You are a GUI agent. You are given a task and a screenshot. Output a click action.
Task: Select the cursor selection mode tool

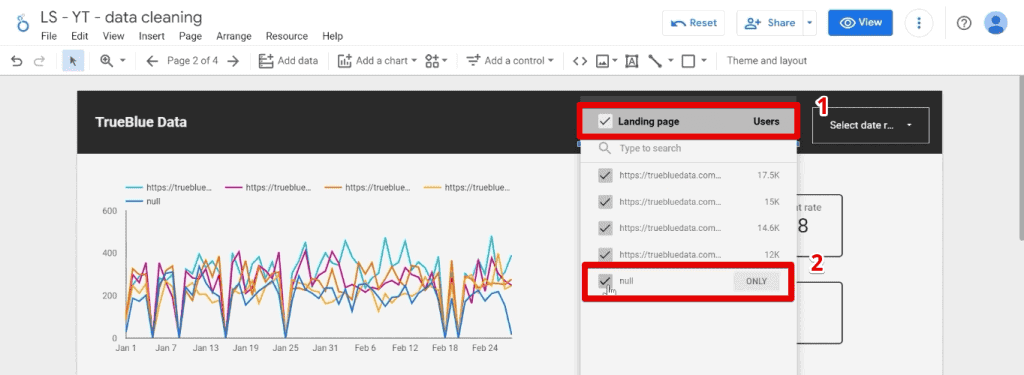point(73,61)
